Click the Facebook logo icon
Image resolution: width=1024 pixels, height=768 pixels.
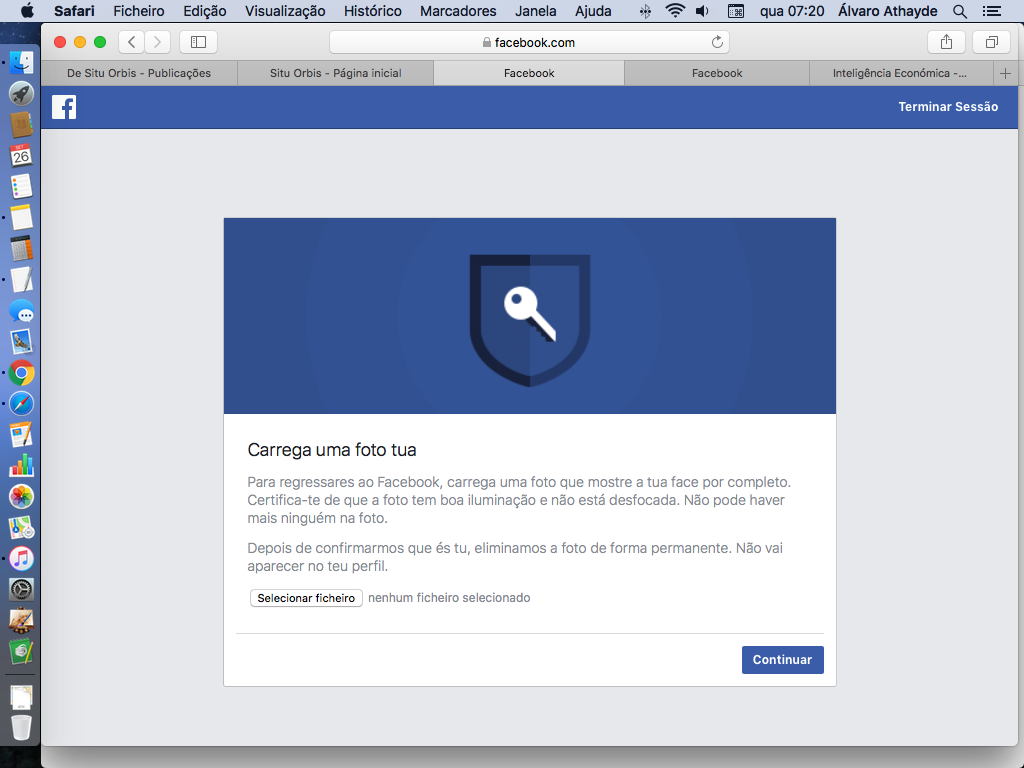(x=64, y=107)
